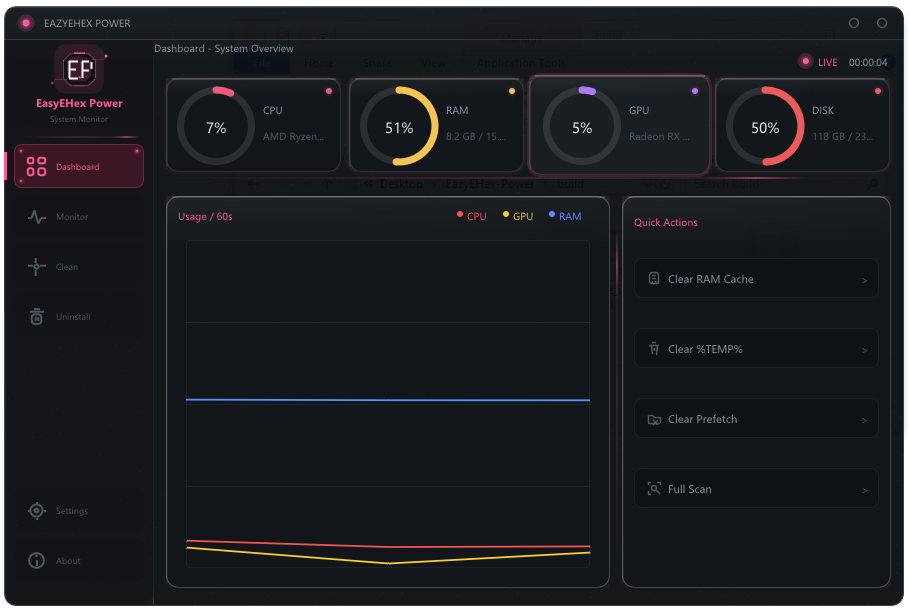Click the Full Scan magnifier icon
909x608 pixels.
coord(654,489)
